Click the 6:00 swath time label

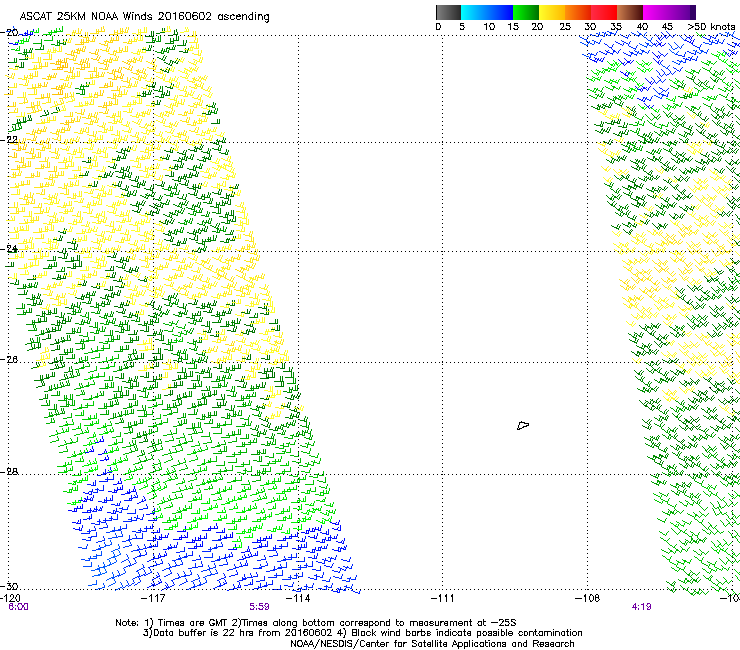[18, 607]
